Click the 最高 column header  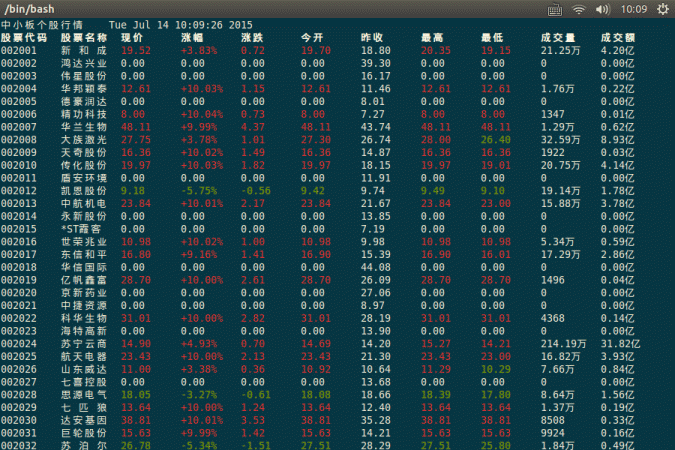[x=432, y=38]
